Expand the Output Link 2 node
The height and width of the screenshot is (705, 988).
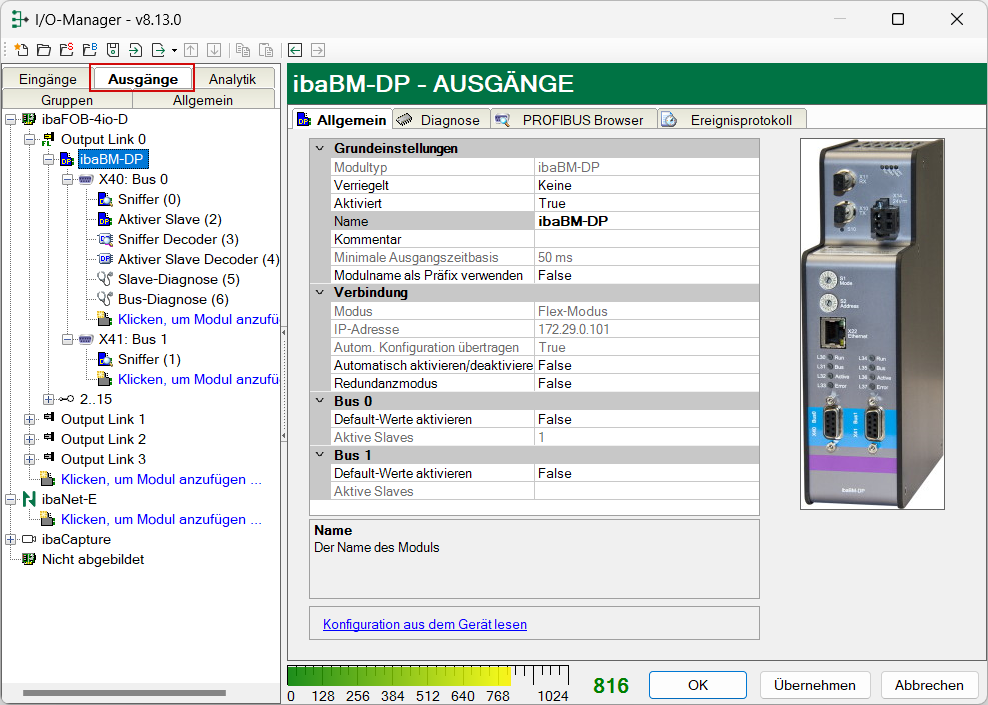[30, 439]
